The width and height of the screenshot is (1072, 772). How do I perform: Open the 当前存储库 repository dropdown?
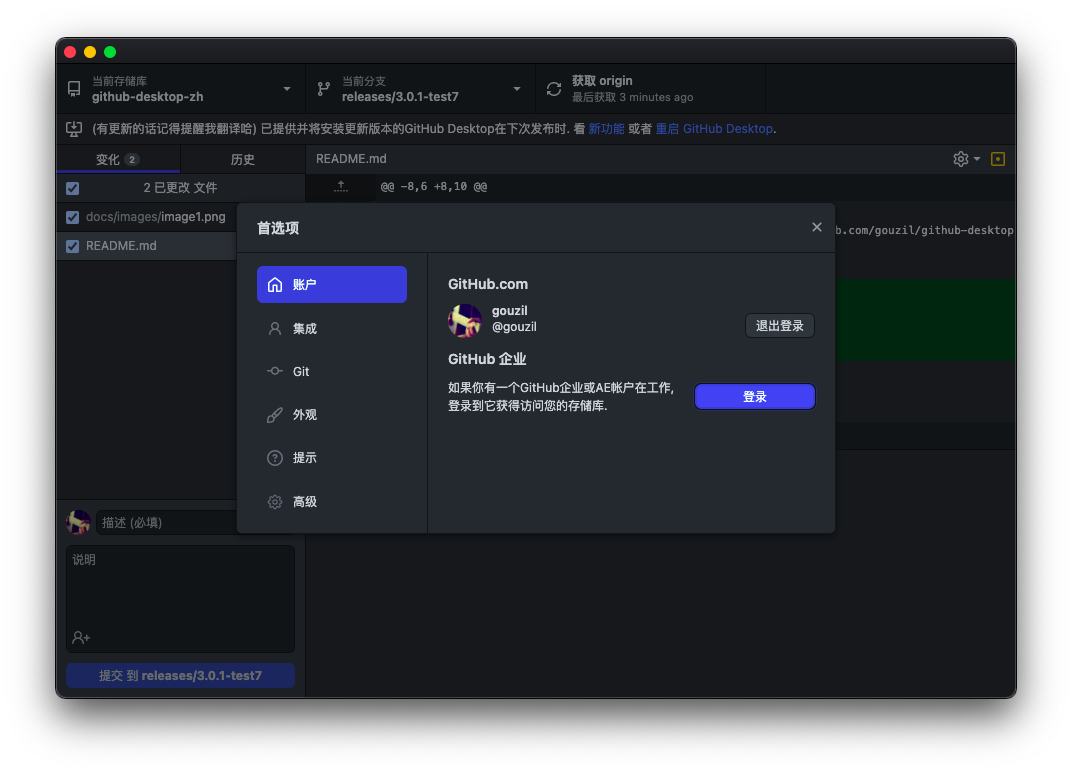coord(180,89)
